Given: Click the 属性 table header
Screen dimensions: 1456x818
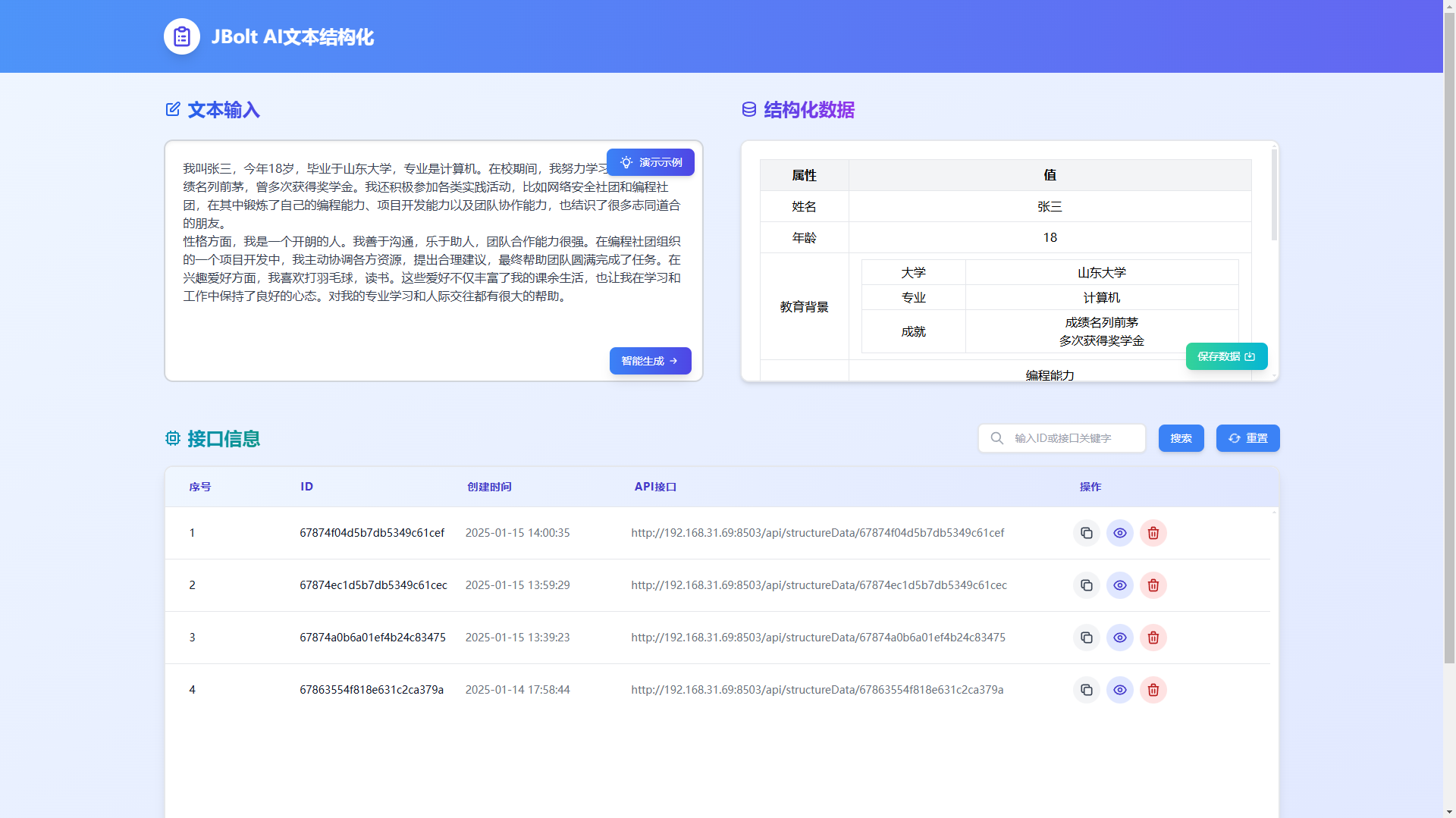Looking at the screenshot, I should point(804,175).
